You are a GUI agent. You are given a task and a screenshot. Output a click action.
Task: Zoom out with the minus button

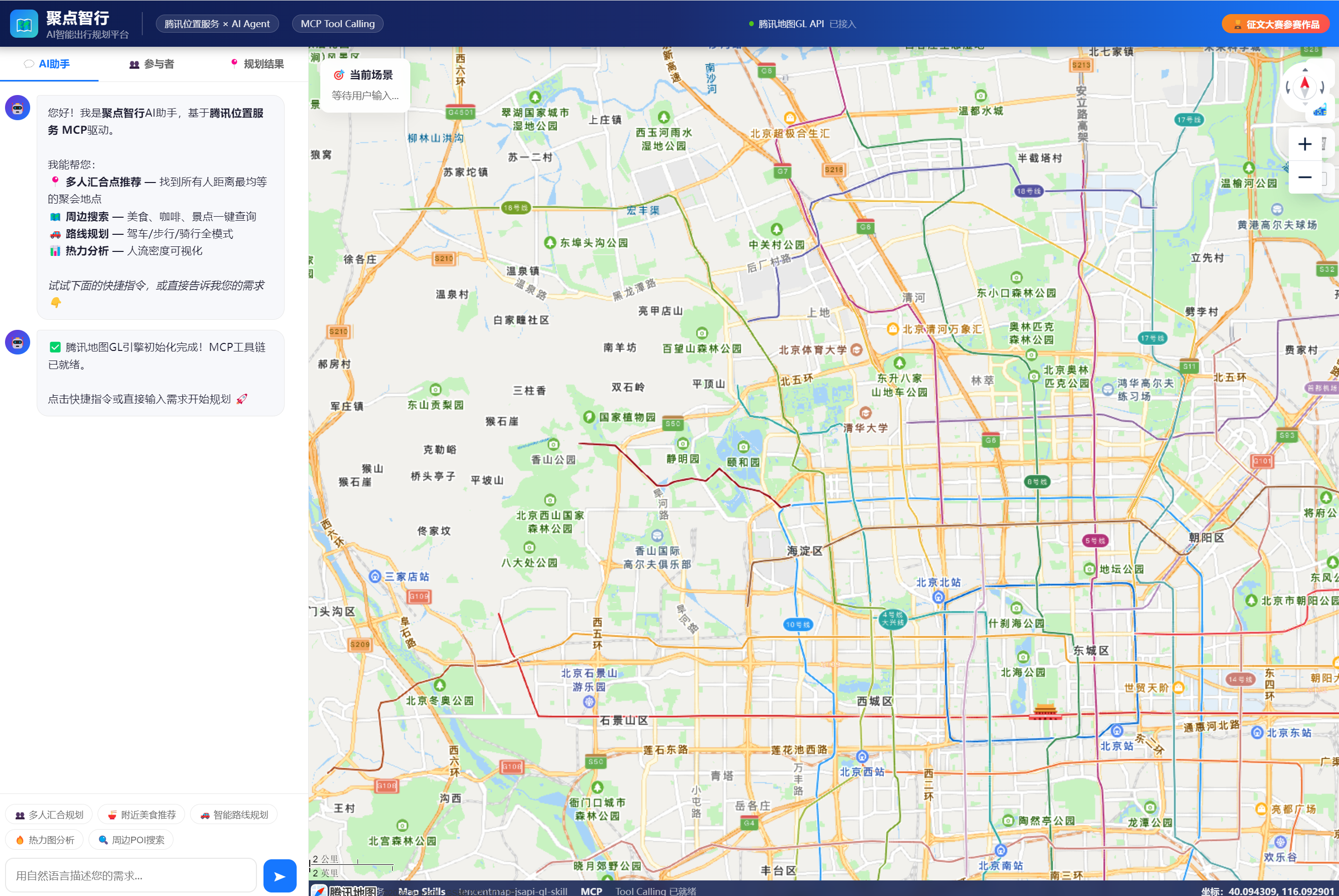1305,177
